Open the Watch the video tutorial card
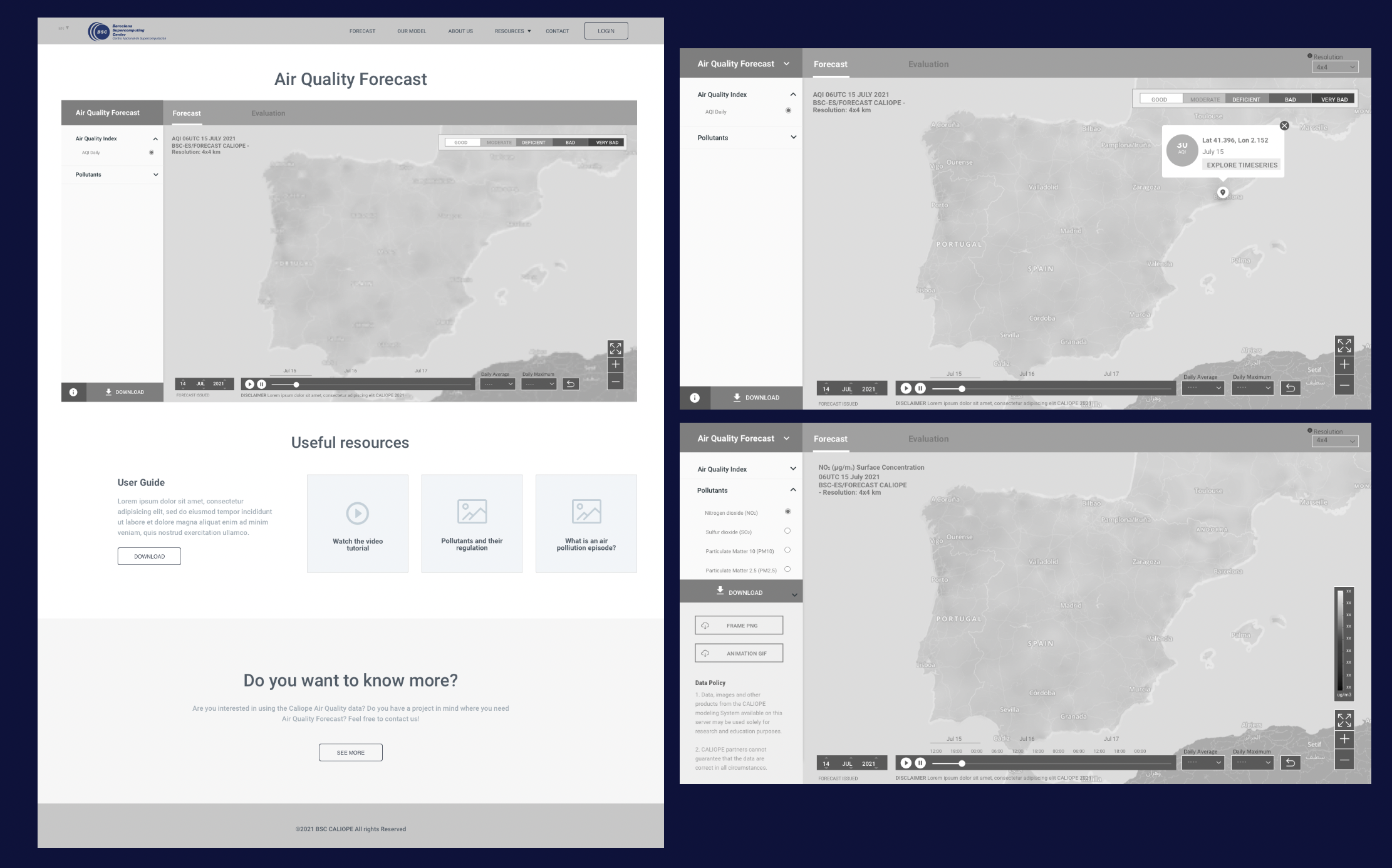Viewport: 1392px width, 868px height. pyautogui.click(x=358, y=524)
